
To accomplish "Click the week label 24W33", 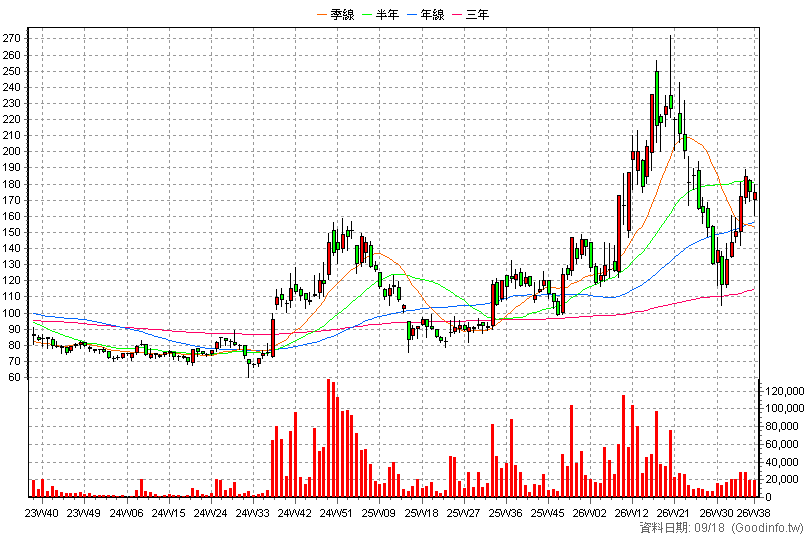I will click(253, 513).
